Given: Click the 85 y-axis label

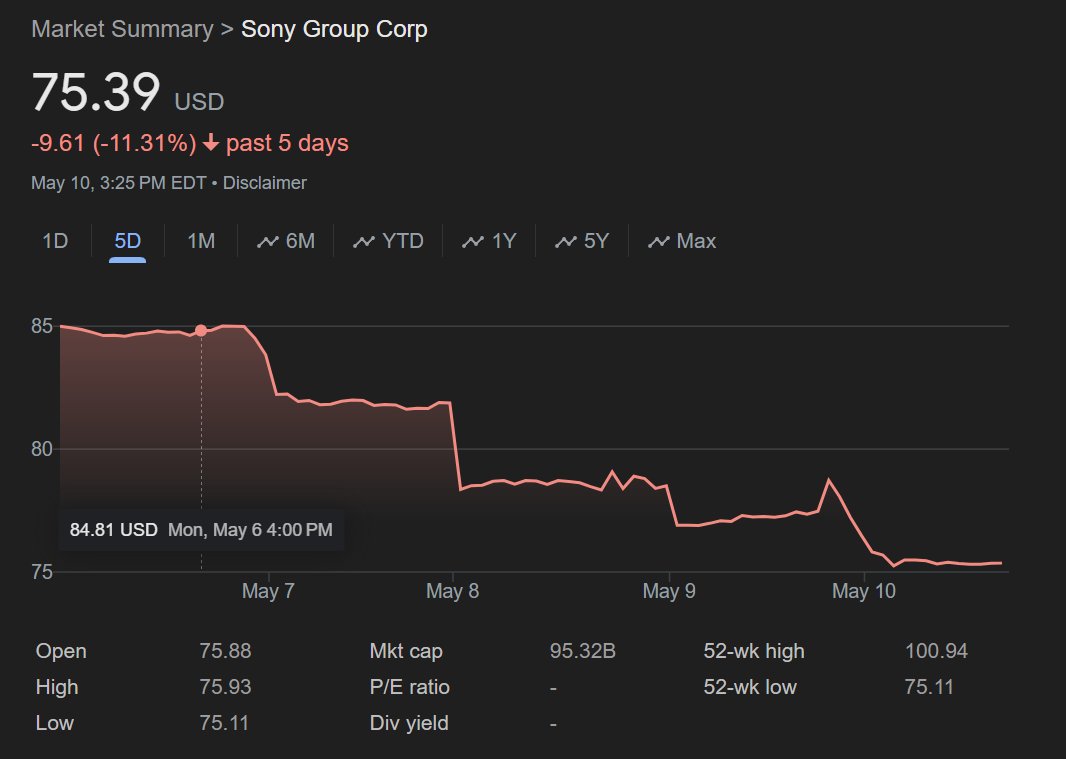Looking at the screenshot, I should coord(41,326).
